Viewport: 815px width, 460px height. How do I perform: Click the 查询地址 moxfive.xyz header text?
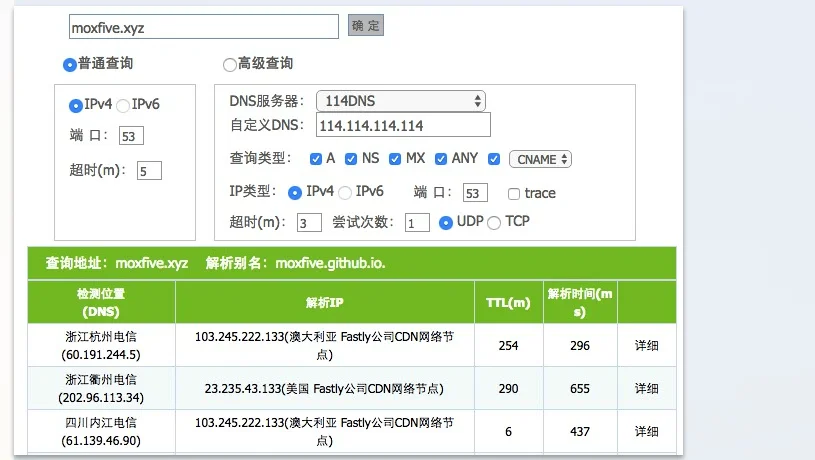click(117, 263)
